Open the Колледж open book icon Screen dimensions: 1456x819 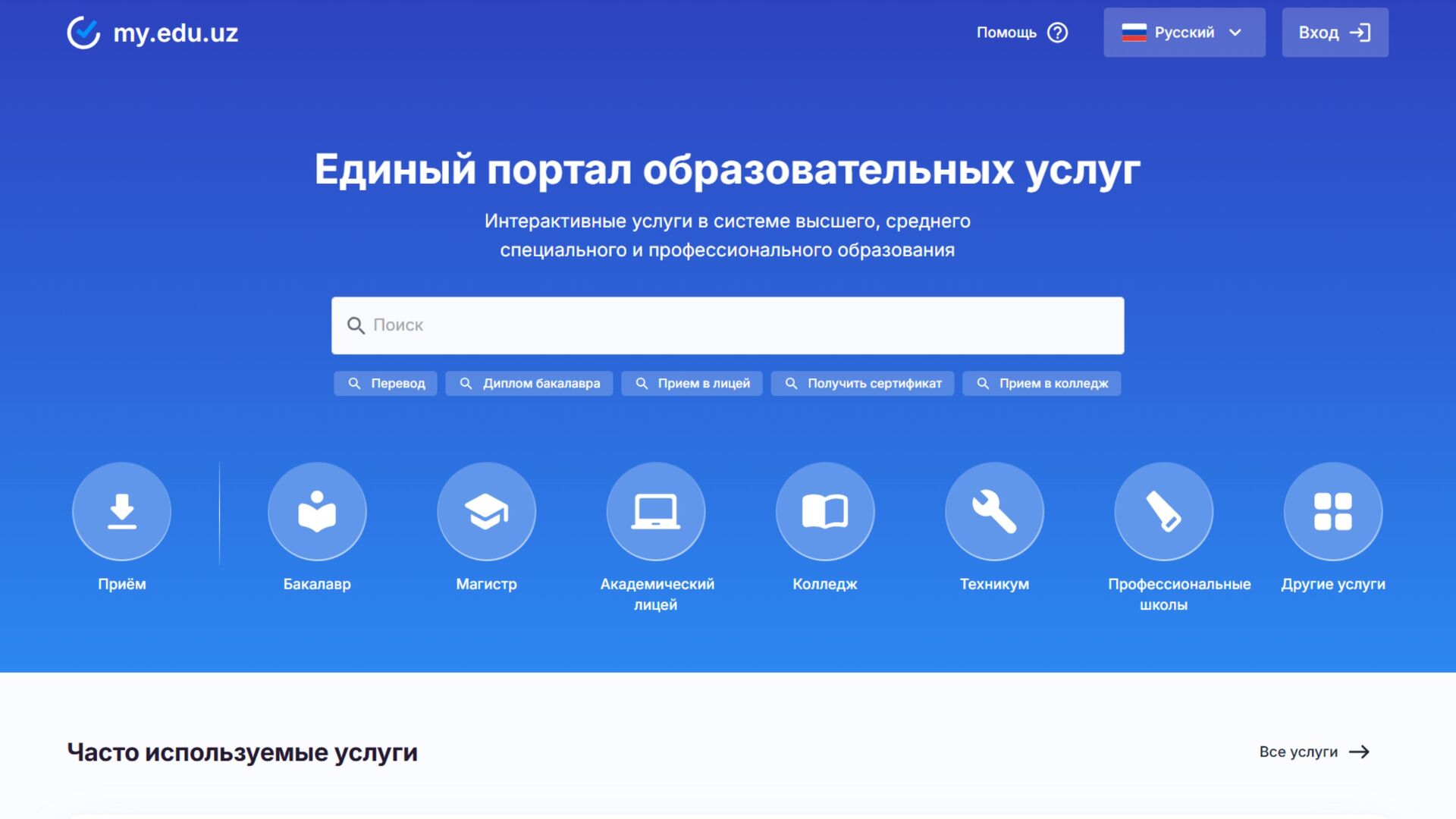click(825, 511)
